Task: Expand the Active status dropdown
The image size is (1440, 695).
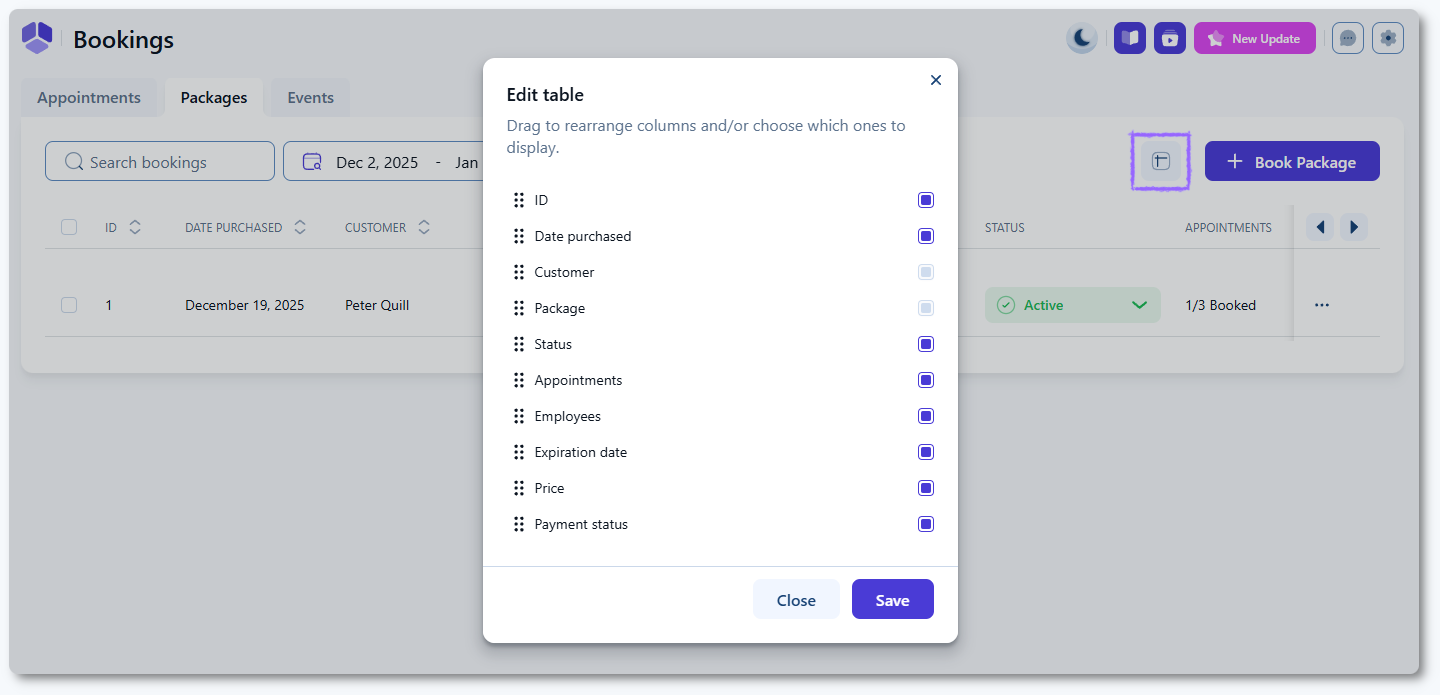Action: coord(1139,305)
